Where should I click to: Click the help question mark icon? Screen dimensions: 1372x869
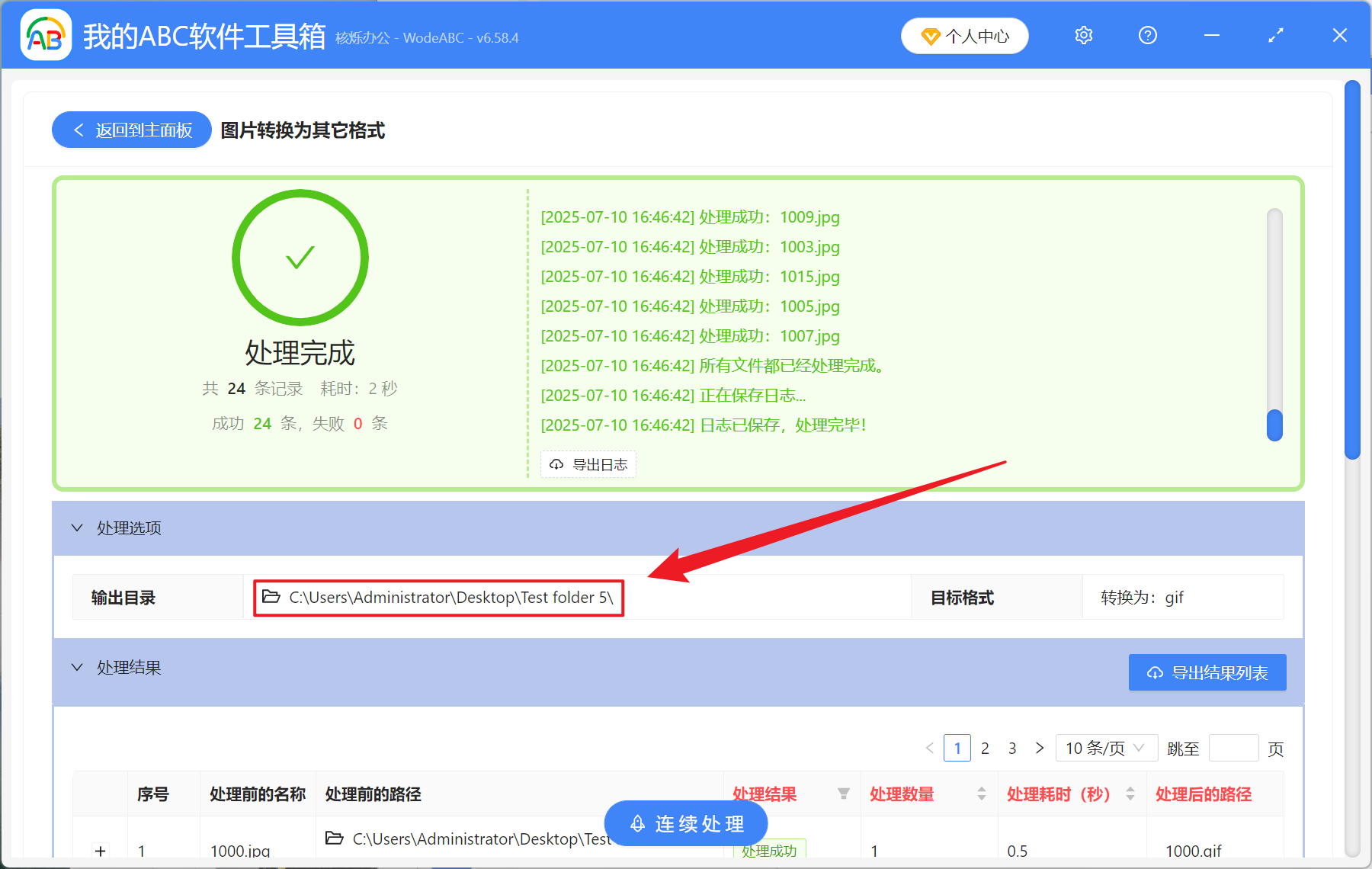pos(1147,35)
